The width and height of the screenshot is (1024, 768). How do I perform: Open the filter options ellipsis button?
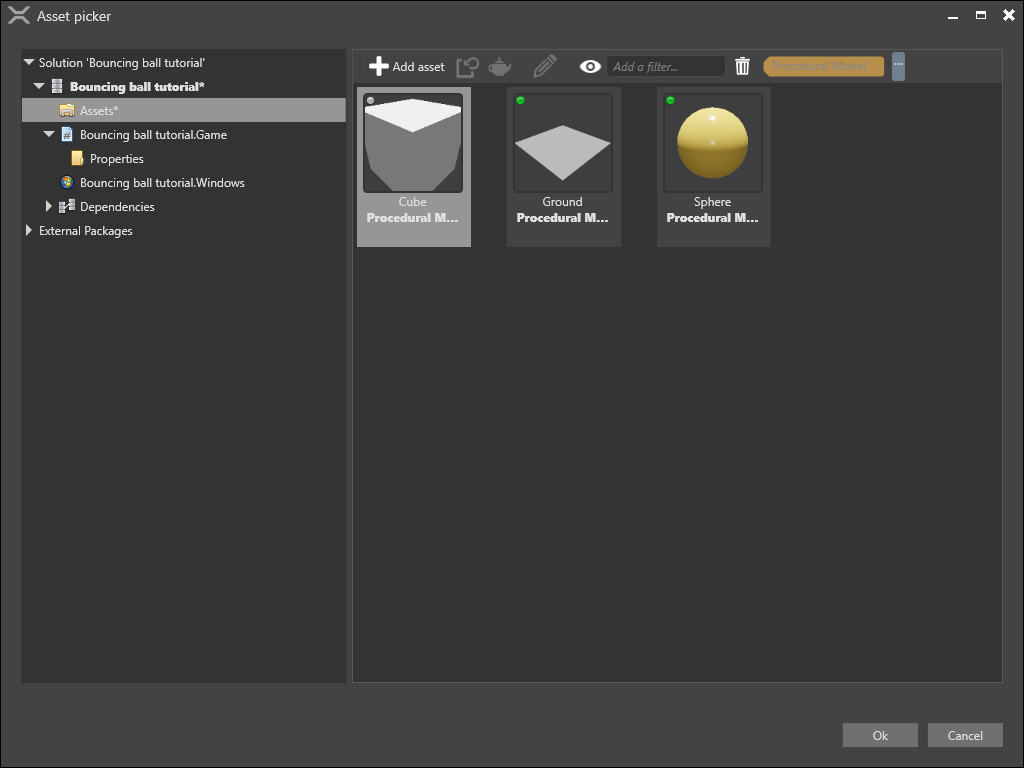[898, 65]
